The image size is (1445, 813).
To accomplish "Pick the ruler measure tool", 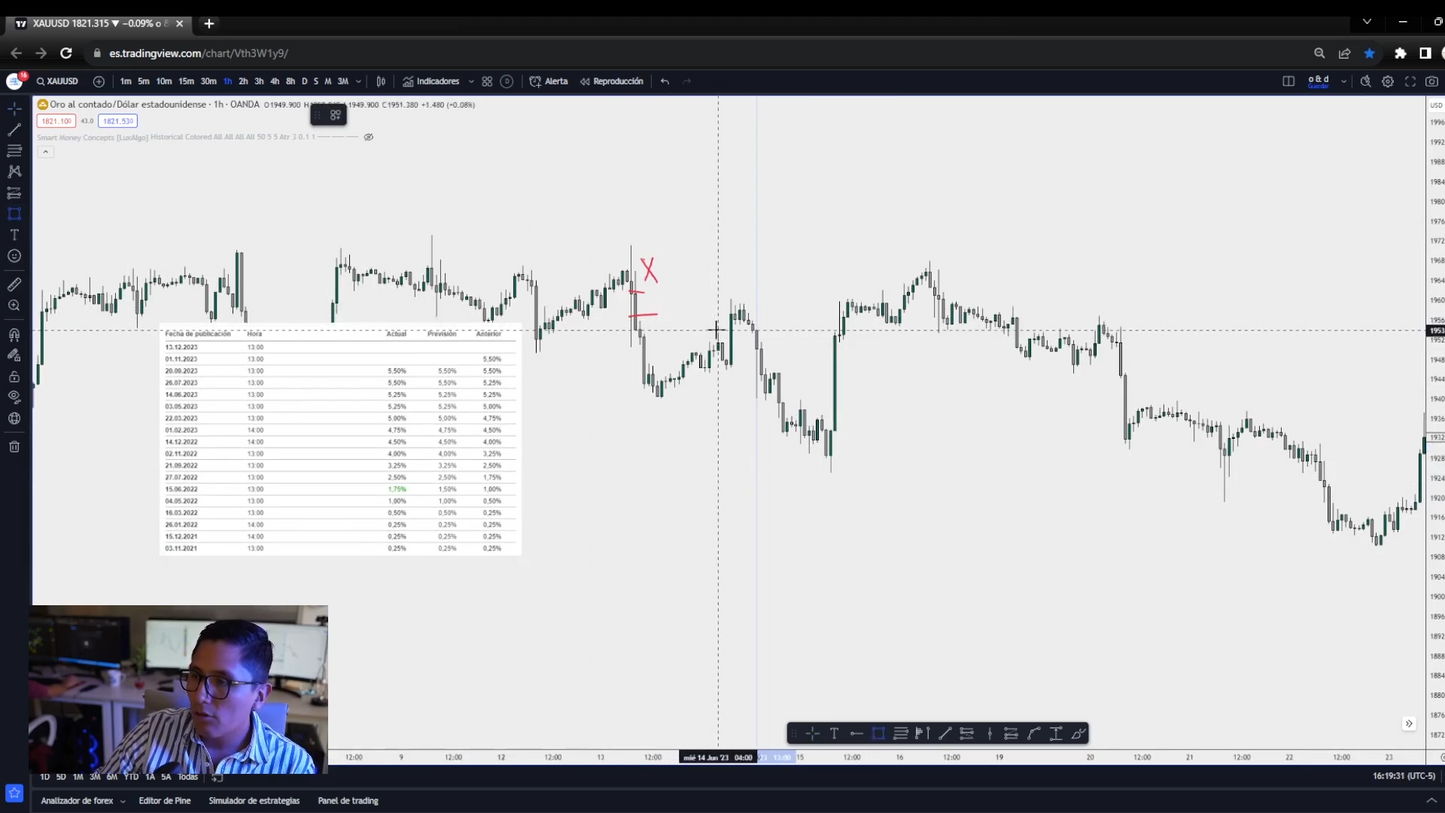I will 14,285.
